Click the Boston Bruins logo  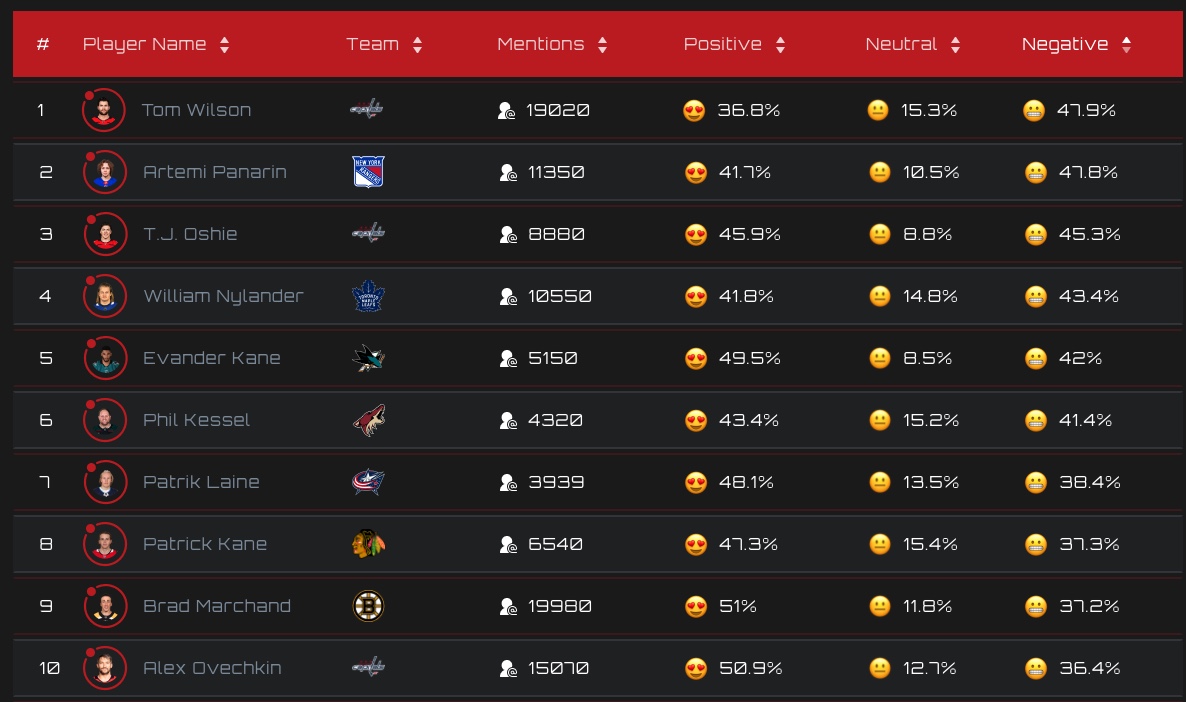[x=368, y=606]
